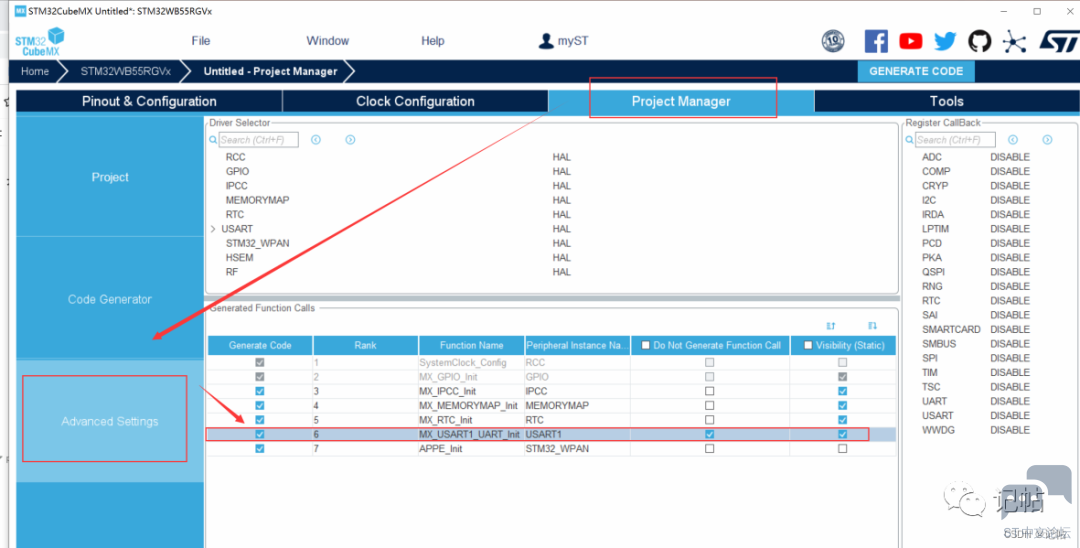
Task: Open HAL driver dropdown for RTC
Action: pos(561,215)
